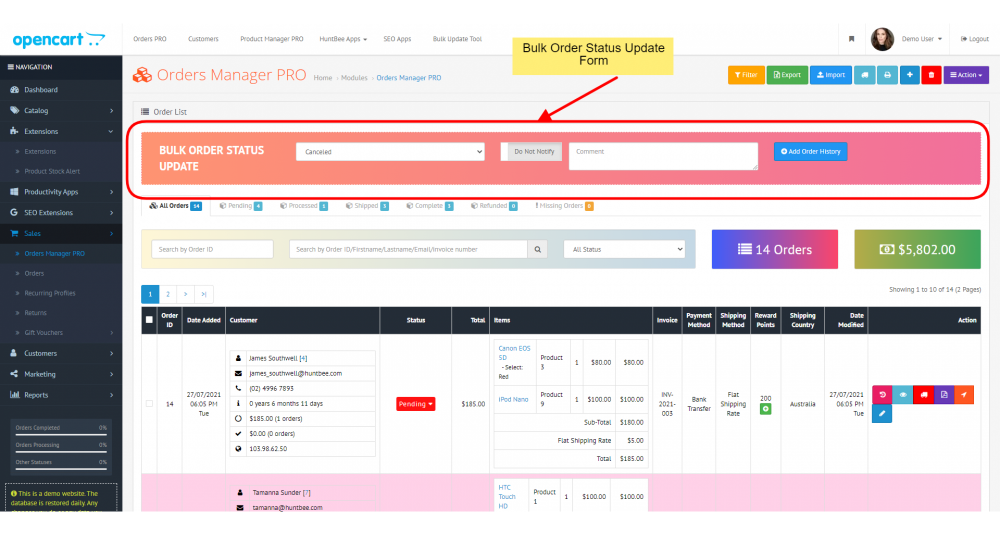Click the Catalog tag icon in sidebar
Screen dimensions: 1000x535
pyautogui.click(x=14, y=110)
